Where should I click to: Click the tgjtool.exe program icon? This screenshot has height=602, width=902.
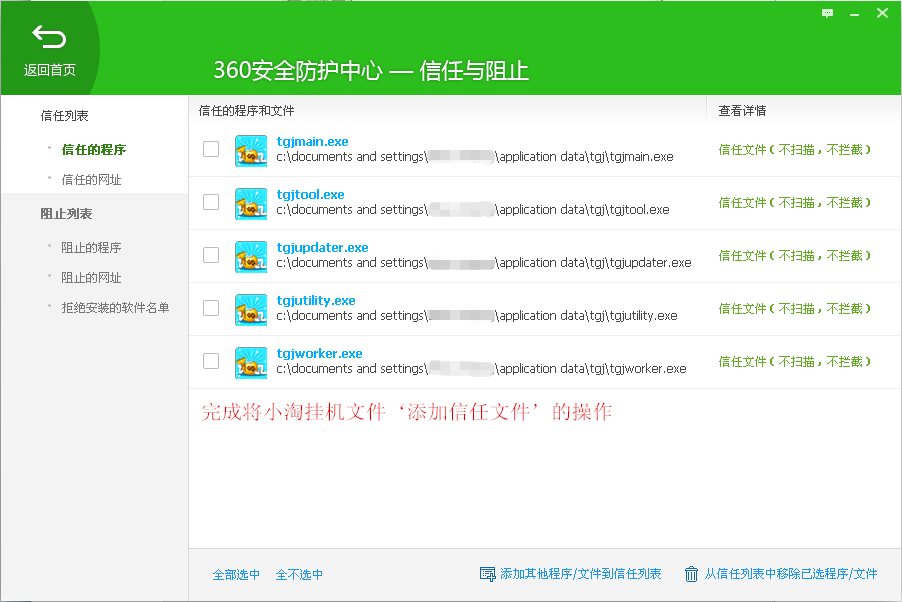(251, 204)
